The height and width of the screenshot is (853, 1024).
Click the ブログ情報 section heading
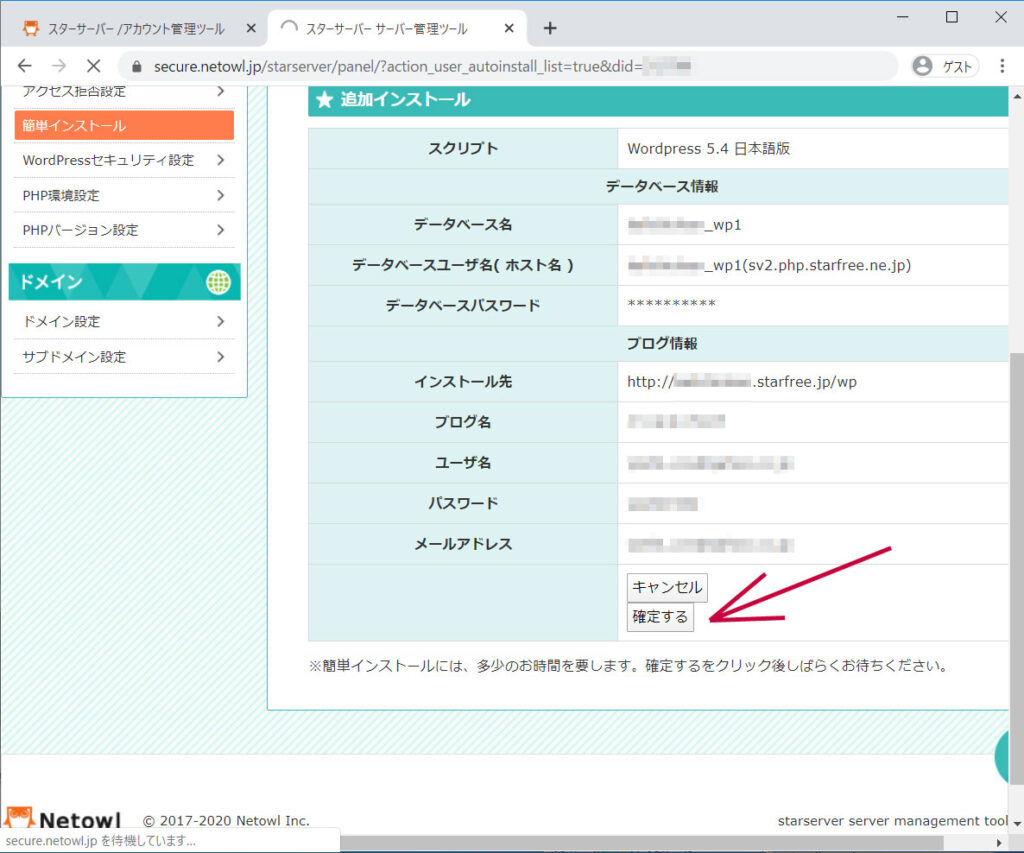pos(662,344)
